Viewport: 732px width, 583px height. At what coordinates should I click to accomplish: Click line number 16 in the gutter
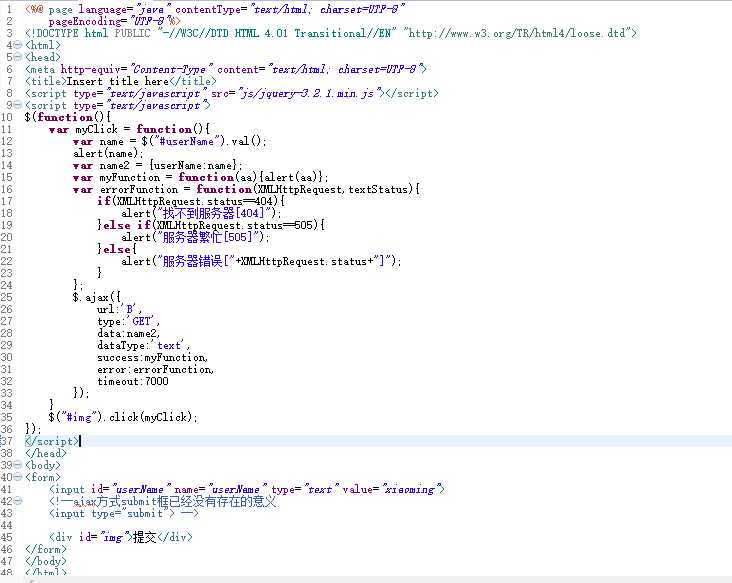(7, 190)
